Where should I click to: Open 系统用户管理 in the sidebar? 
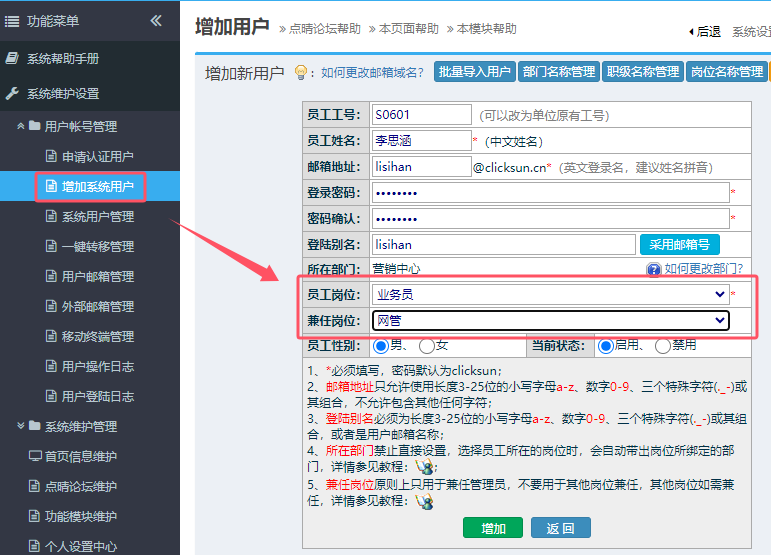97,217
